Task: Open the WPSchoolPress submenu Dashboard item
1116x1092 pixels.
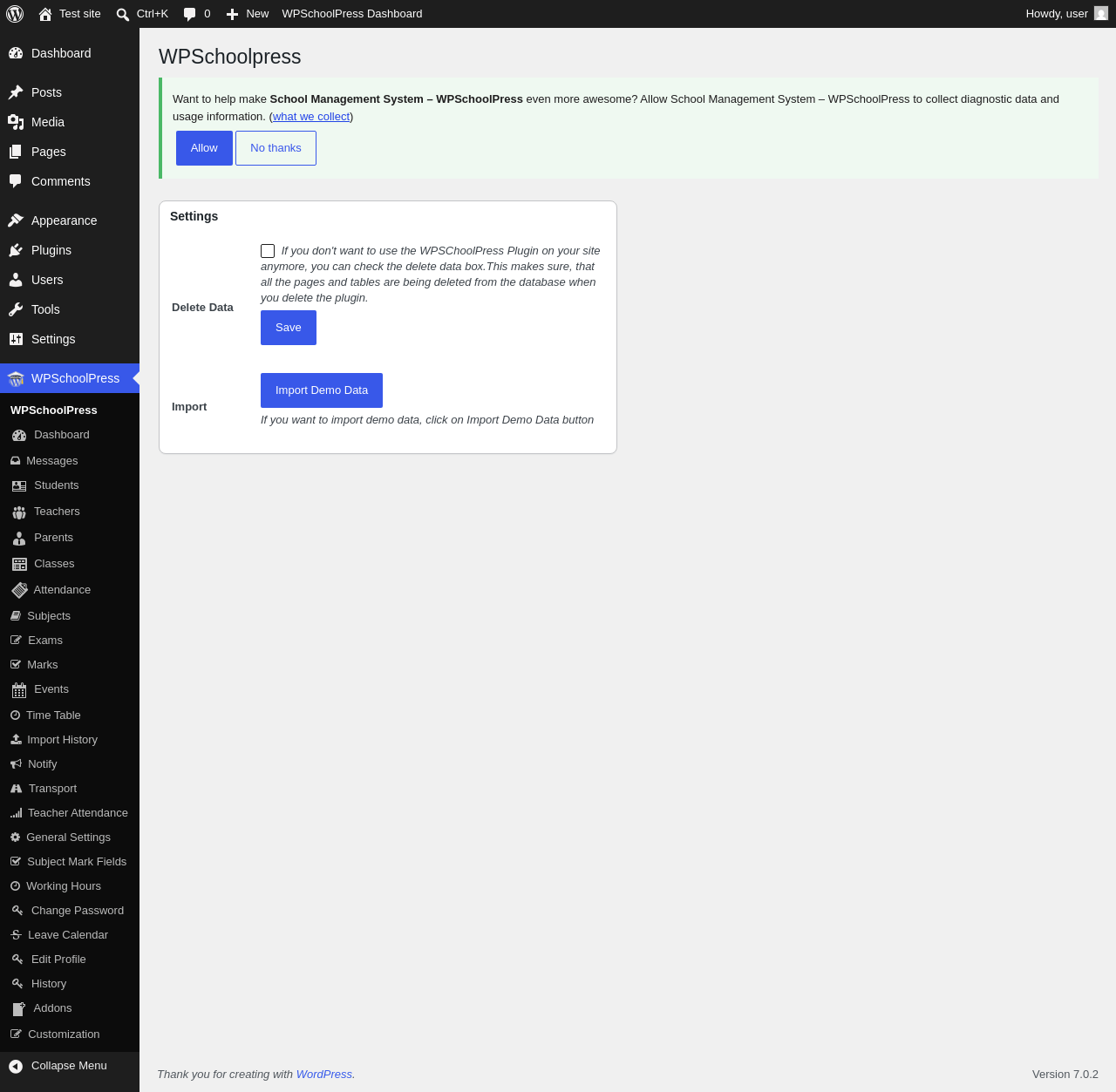Action: 70,435
